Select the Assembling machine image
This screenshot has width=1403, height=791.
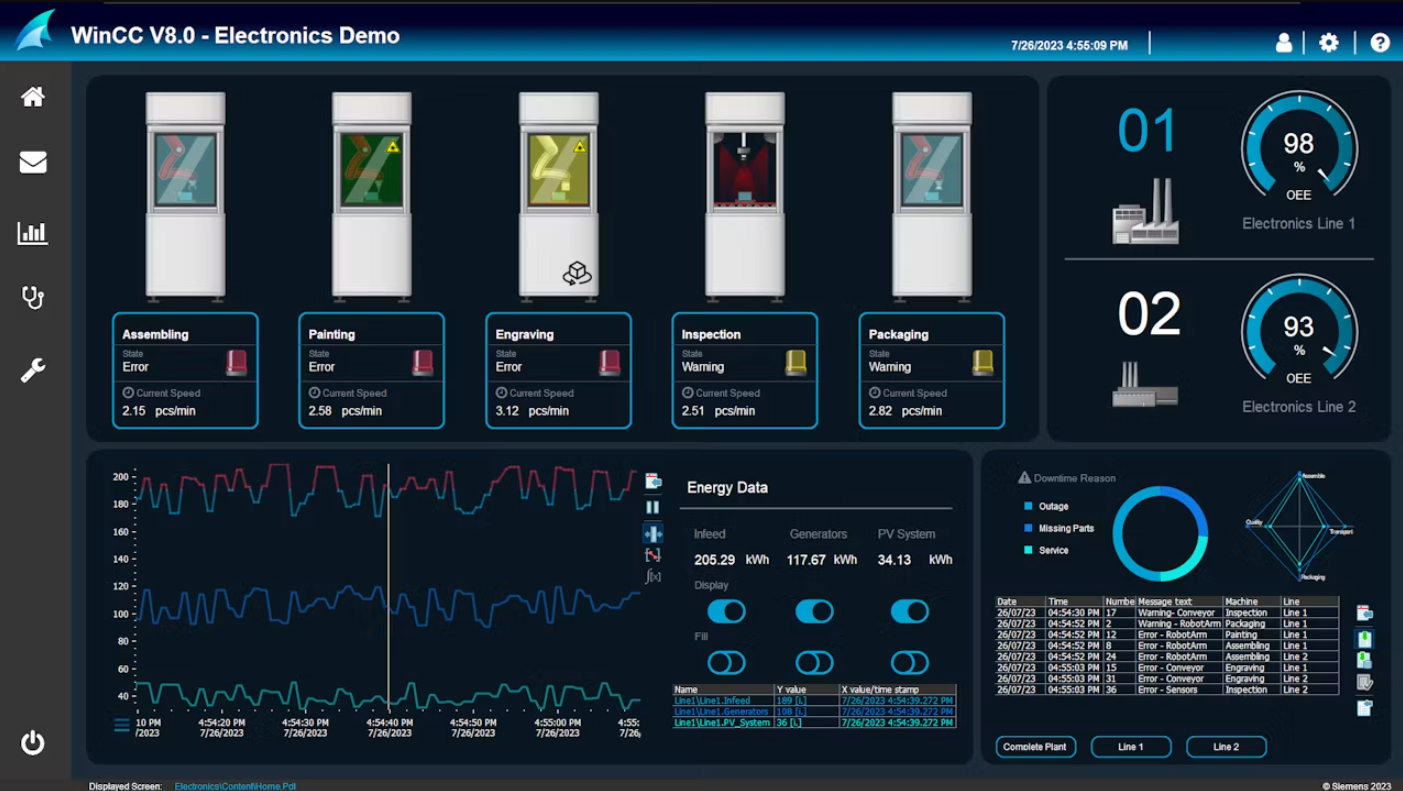185,197
